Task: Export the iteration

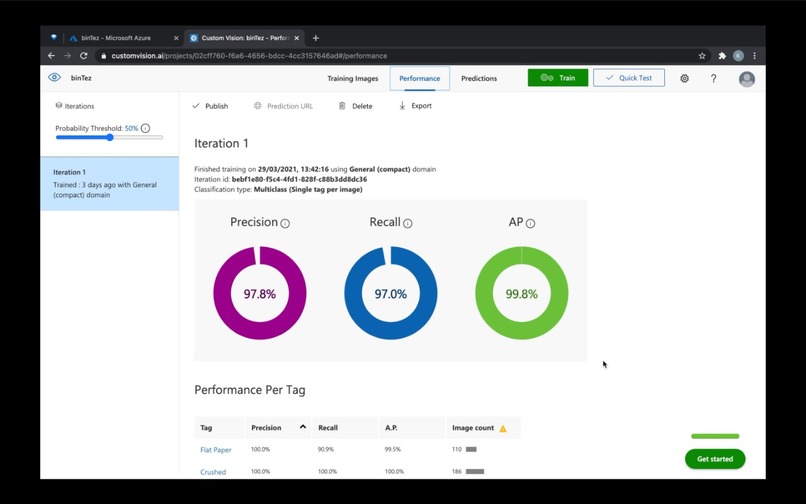Action: (x=415, y=105)
